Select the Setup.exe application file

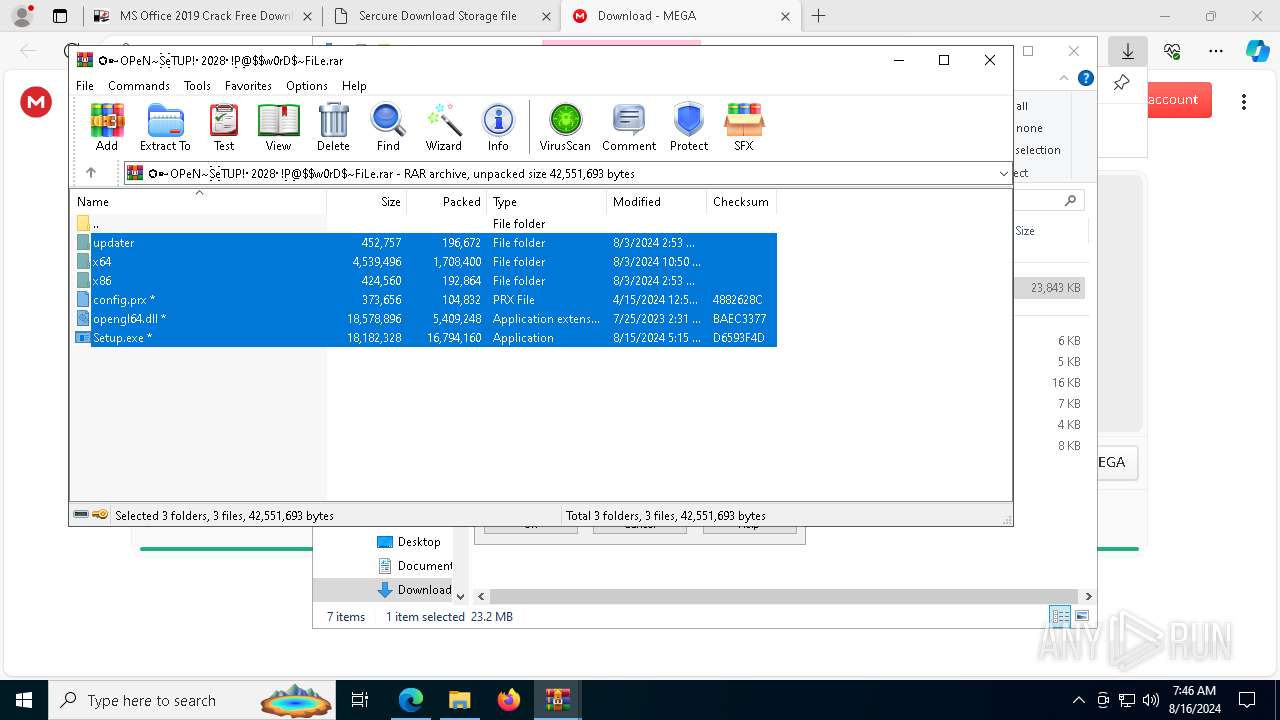coord(425,338)
